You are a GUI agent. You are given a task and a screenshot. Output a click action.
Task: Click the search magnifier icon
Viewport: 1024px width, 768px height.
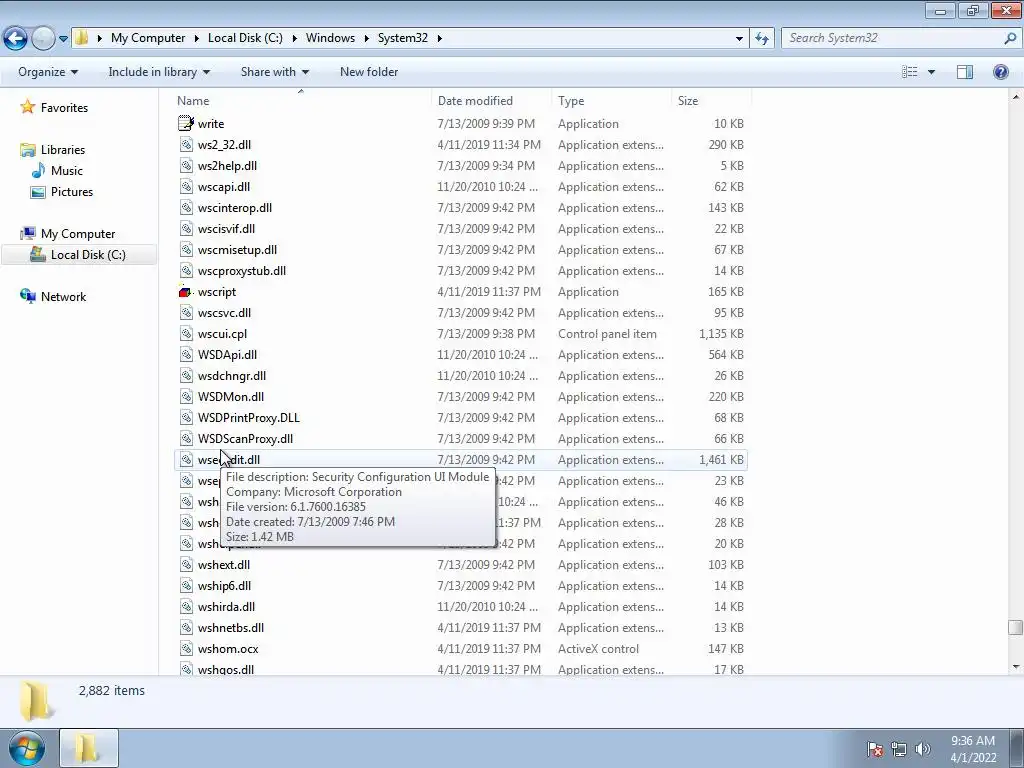click(1010, 38)
